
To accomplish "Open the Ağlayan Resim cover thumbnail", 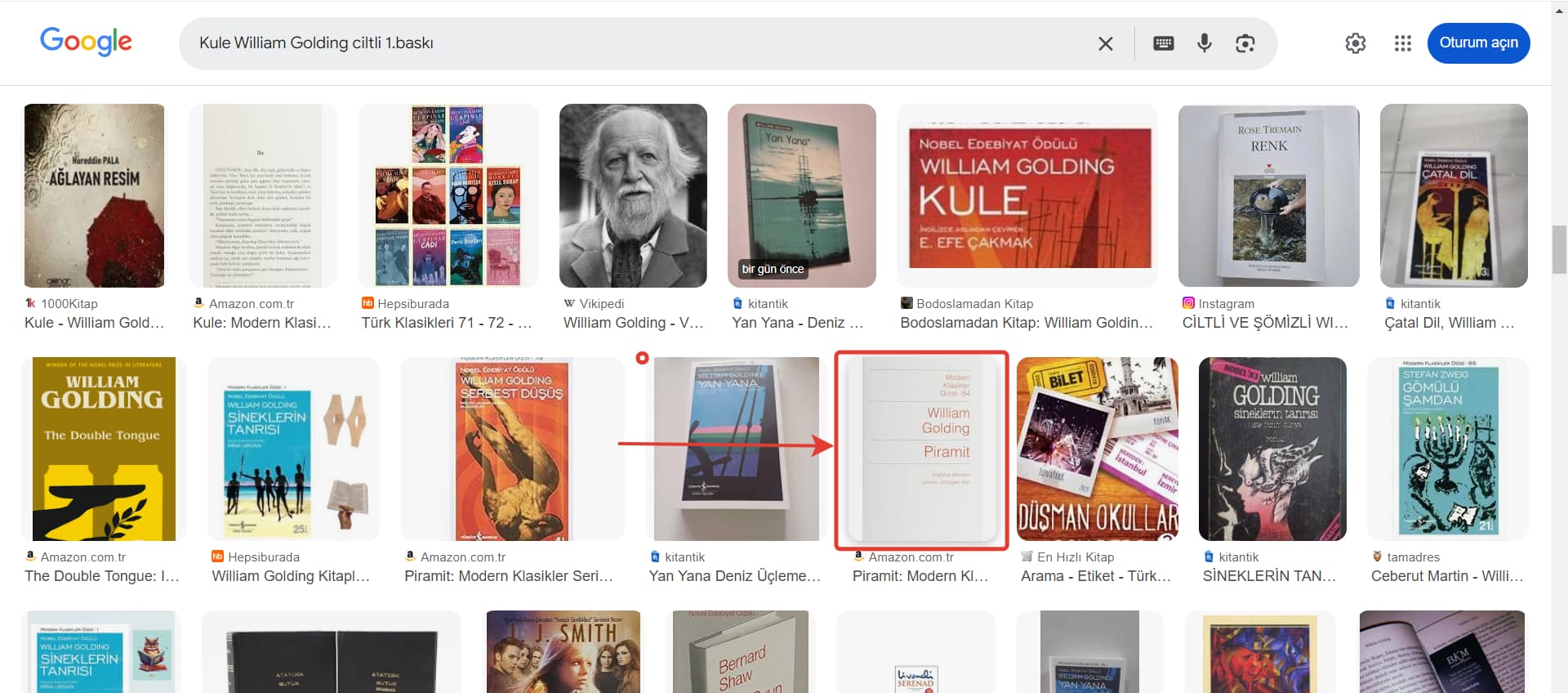I will pyautogui.click(x=95, y=195).
